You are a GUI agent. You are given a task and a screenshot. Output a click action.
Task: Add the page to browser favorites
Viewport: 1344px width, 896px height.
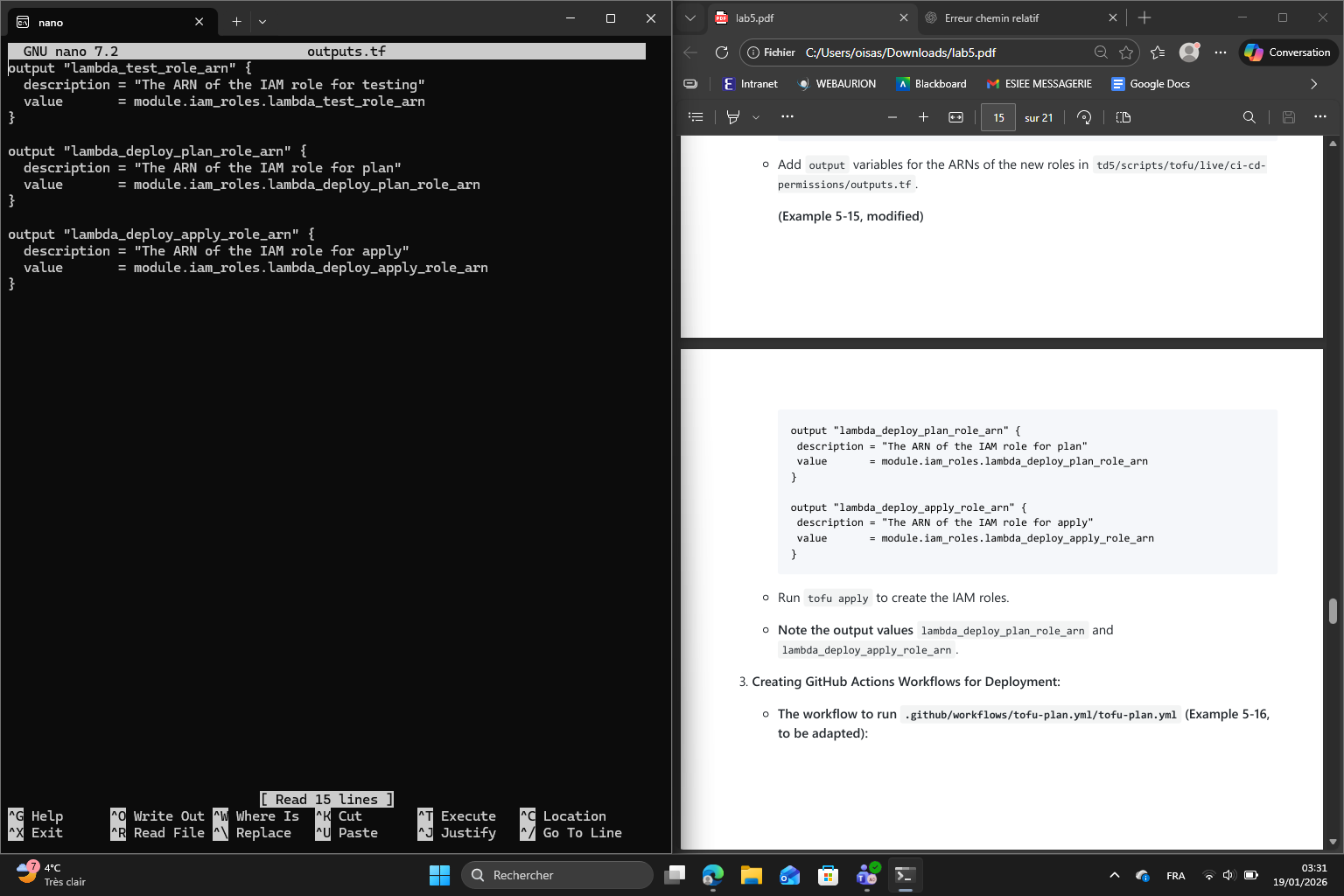(1126, 52)
